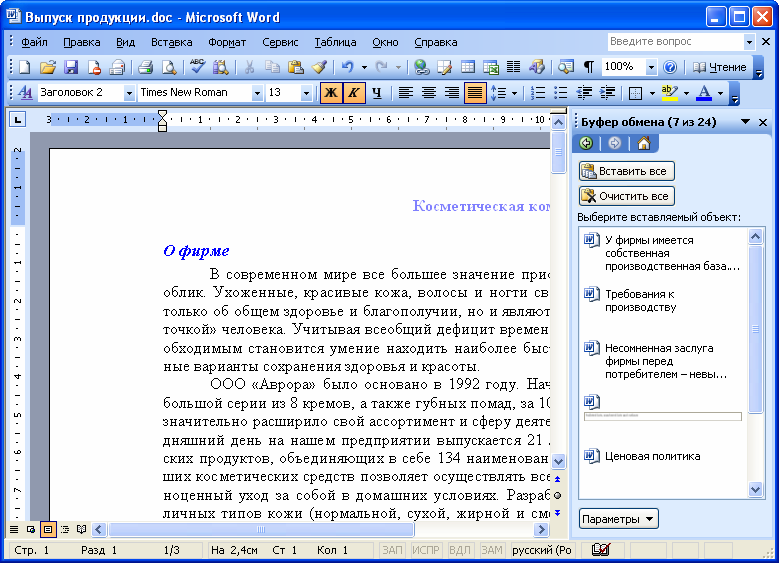Expand the undo history arrow

click(x=364, y=67)
